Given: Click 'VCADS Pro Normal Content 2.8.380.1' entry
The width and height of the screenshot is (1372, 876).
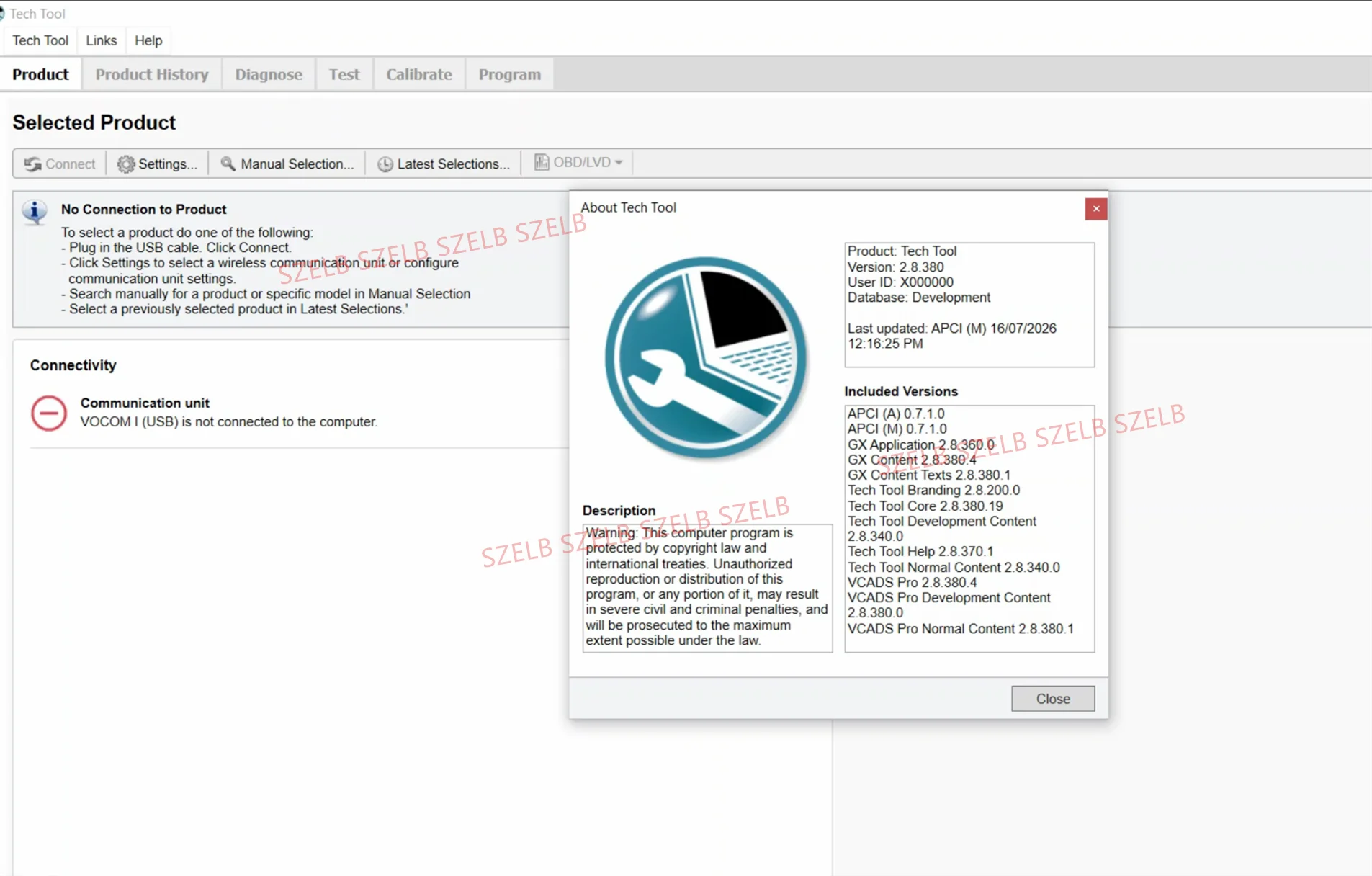Looking at the screenshot, I should [x=960, y=628].
